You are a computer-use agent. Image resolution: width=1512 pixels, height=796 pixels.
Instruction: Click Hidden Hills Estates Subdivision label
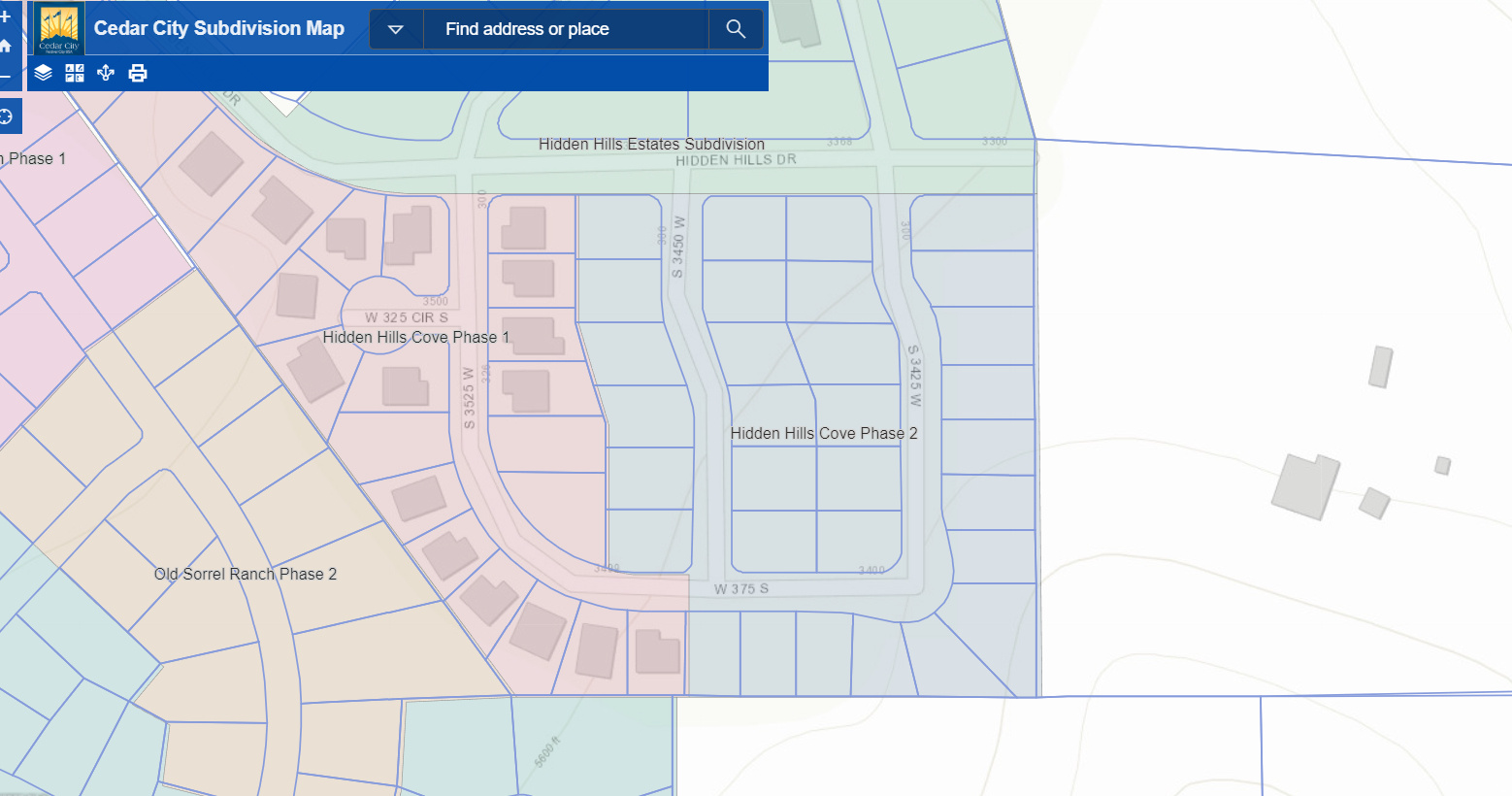[651, 144]
